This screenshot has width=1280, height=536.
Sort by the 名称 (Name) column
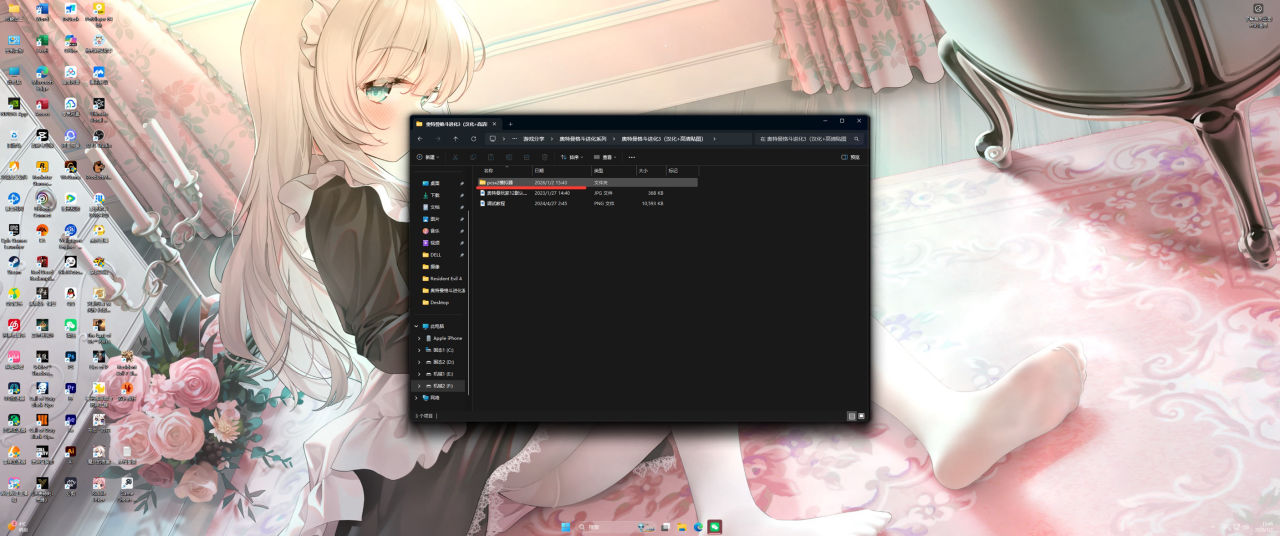pyautogui.click(x=488, y=171)
